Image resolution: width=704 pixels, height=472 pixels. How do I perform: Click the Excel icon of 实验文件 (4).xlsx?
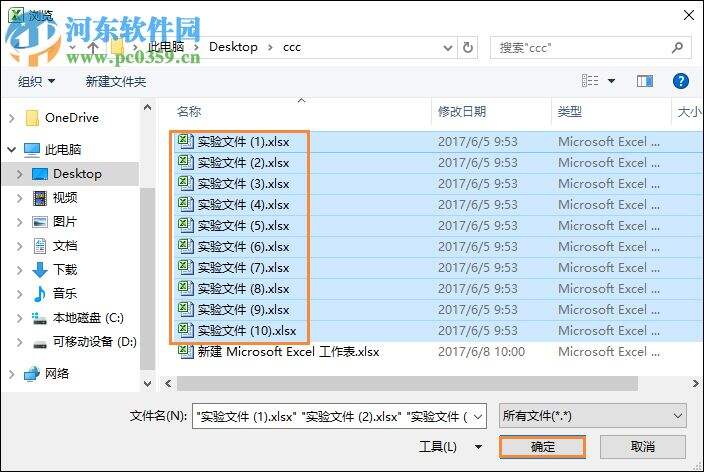pos(185,204)
